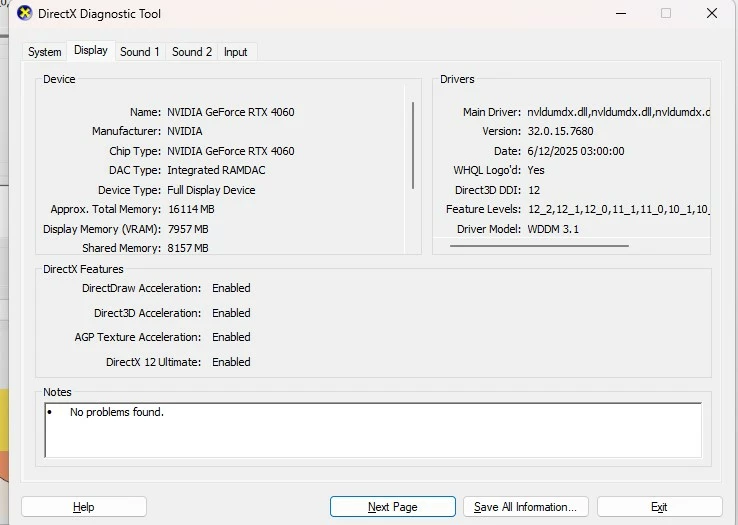Switch to the System tab
The height and width of the screenshot is (525, 738).
(45, 52)
